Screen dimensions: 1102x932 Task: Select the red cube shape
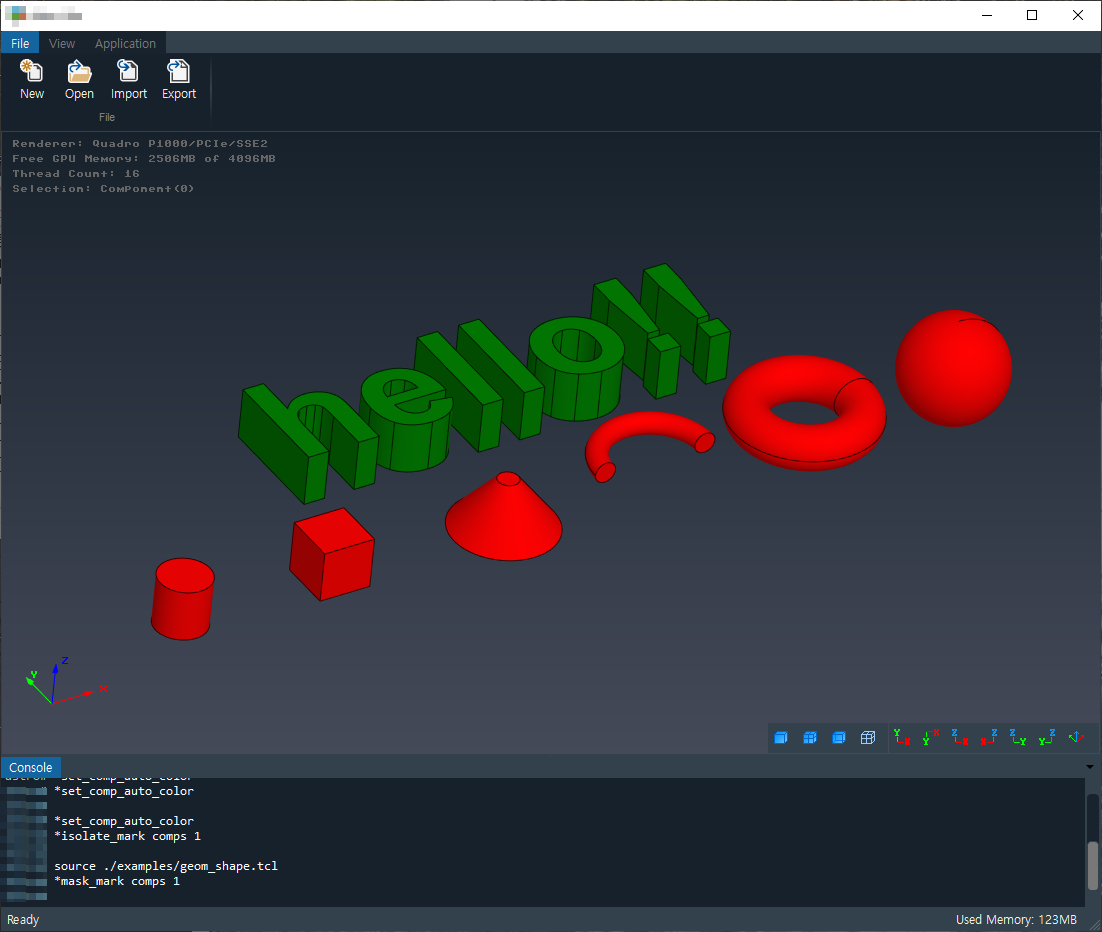coord(331,555)
